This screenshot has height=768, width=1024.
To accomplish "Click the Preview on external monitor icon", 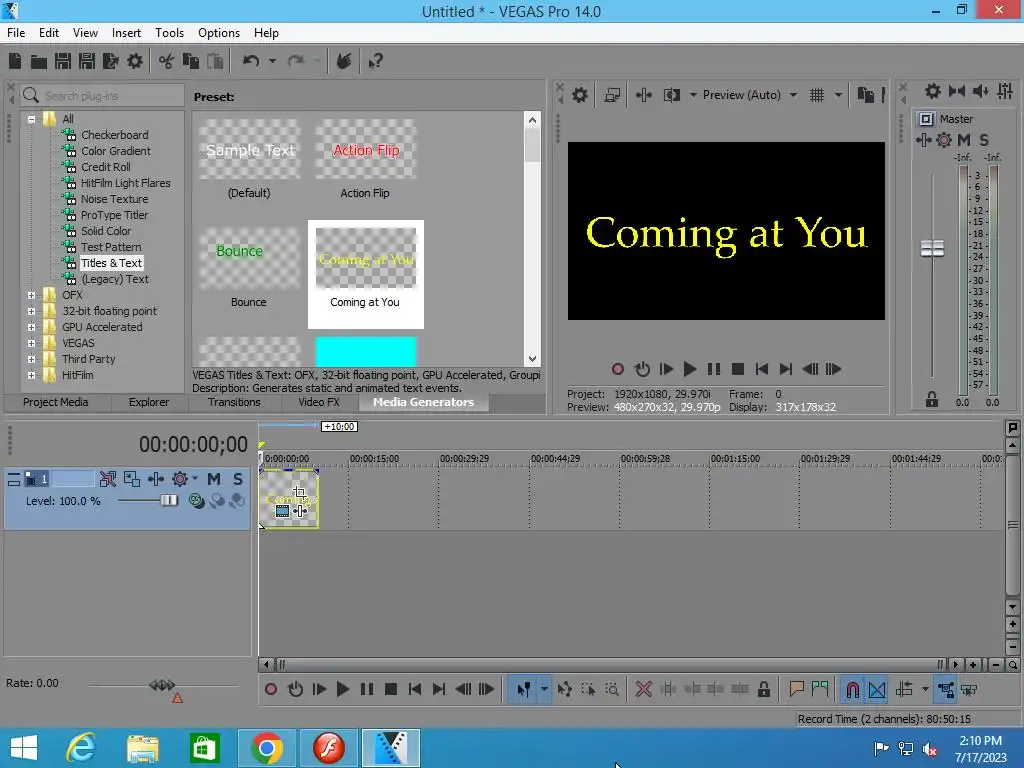I will [612, 95].
